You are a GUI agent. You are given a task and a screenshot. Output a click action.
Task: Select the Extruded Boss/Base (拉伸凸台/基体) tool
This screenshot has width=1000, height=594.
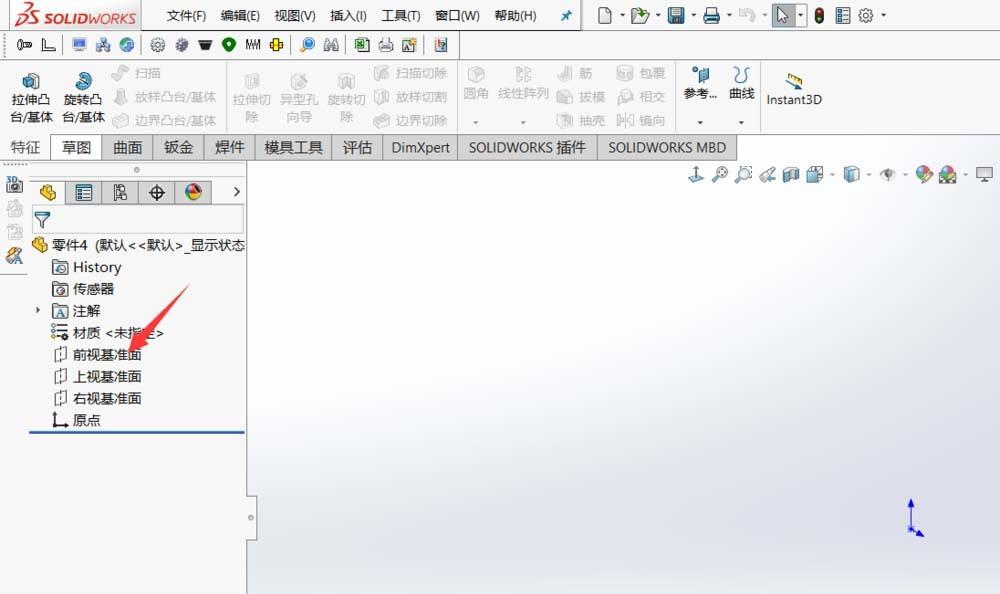(31, 92)
